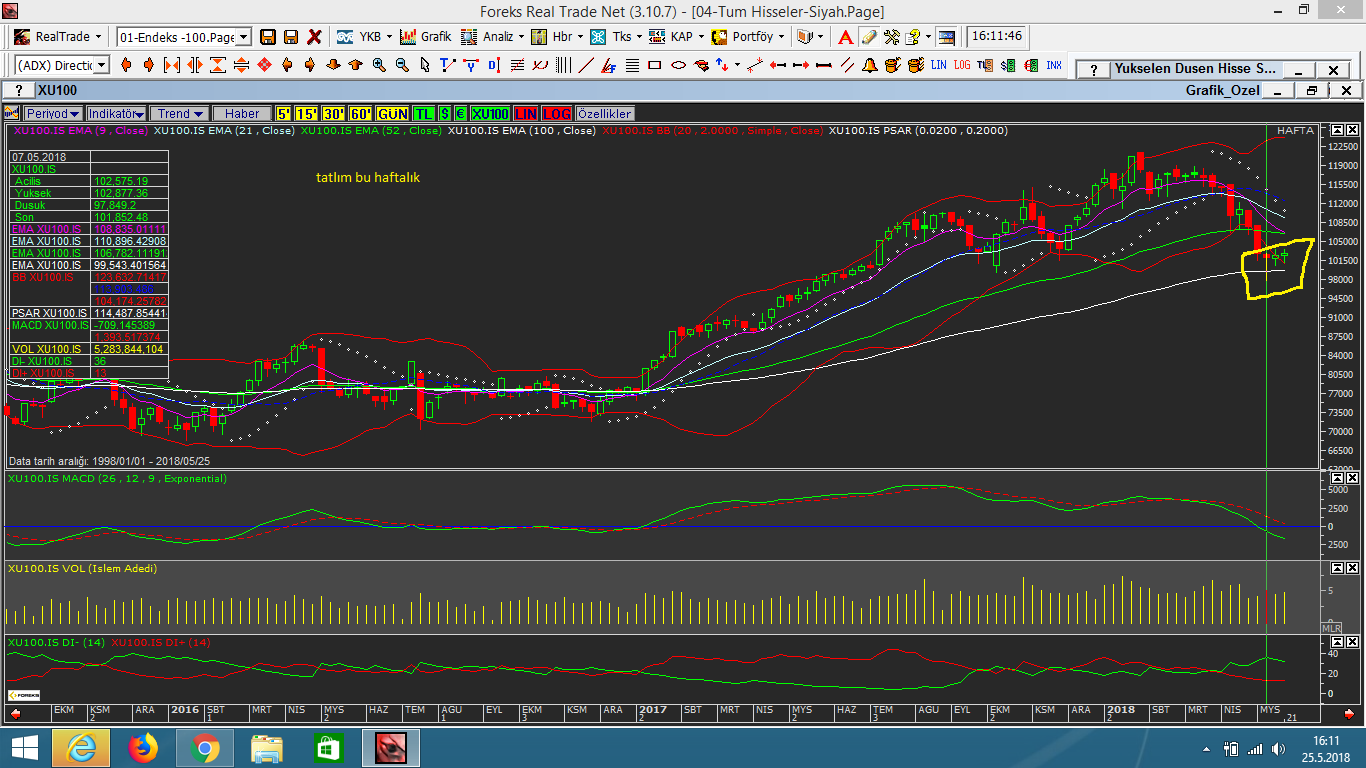This screenshot has height=768, width=1366.
Task: Open the Trend dropdown
Action: point(180,113)
